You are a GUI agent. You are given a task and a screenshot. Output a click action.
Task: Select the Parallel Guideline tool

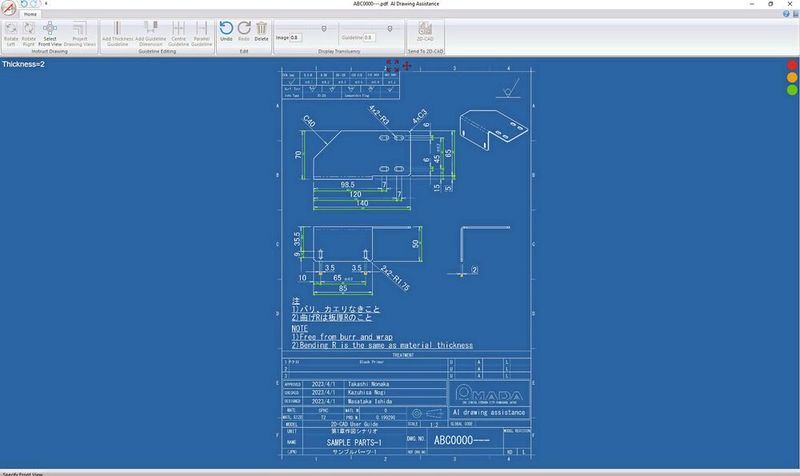pos(202,34)
